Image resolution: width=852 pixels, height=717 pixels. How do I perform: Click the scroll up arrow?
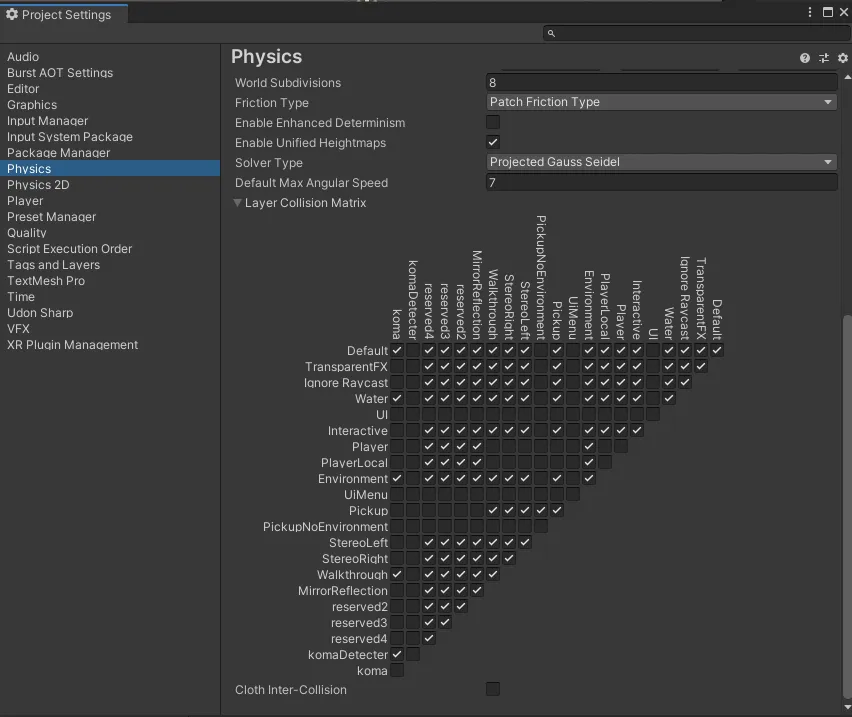pos(848,78)
